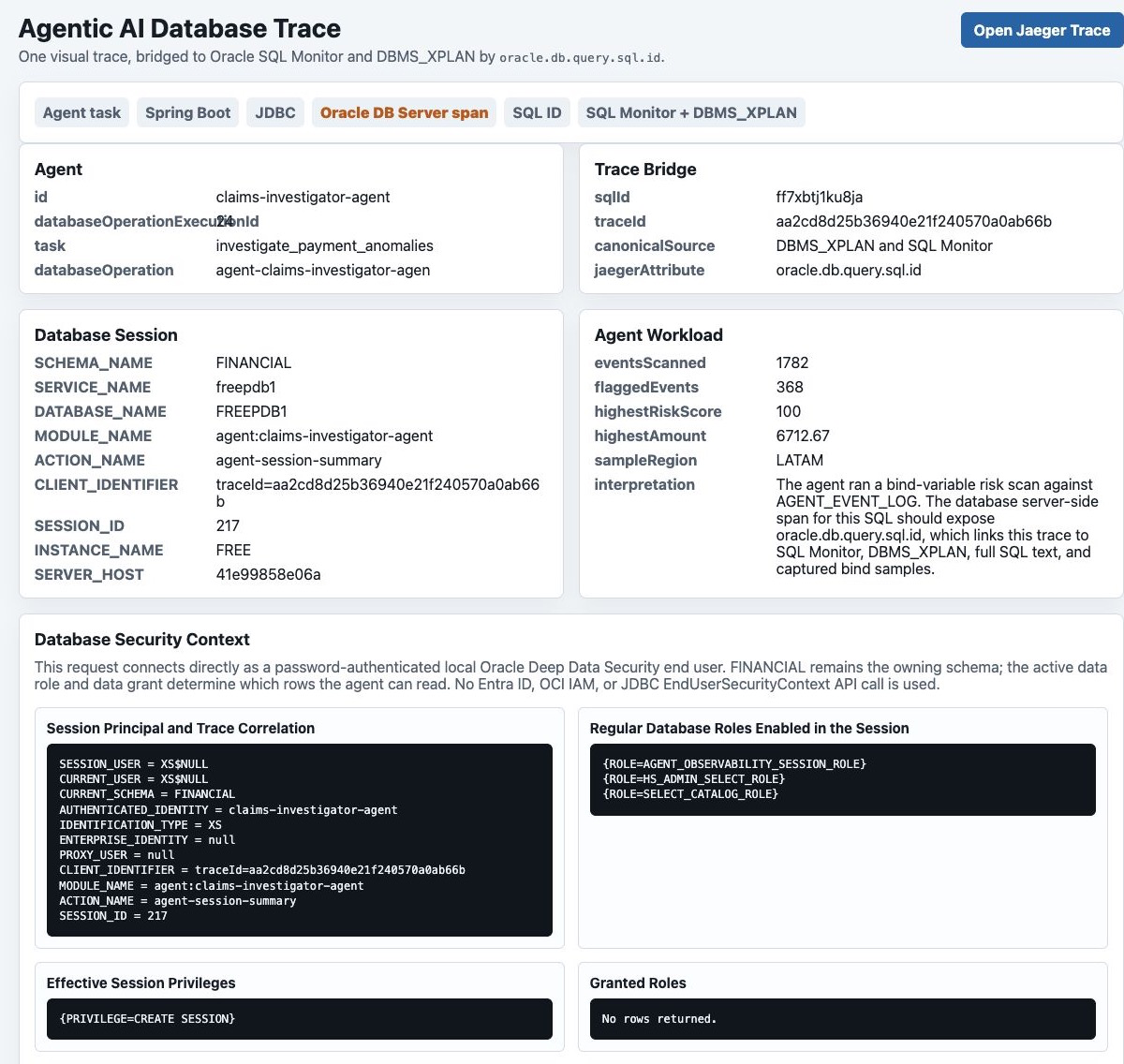The width and height of the screenshot is (1124, 1064).
Task: Click the Database Session heading
Action: pos(106,335)
